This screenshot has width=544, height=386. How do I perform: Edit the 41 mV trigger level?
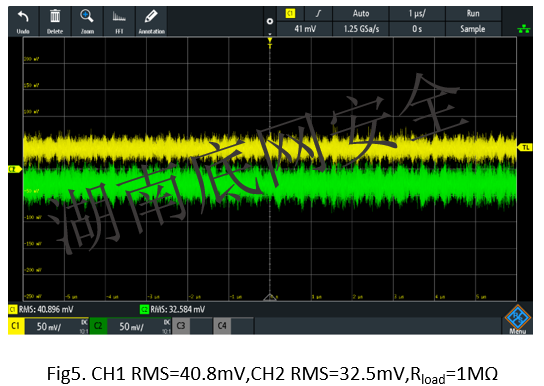pos(305,29)
